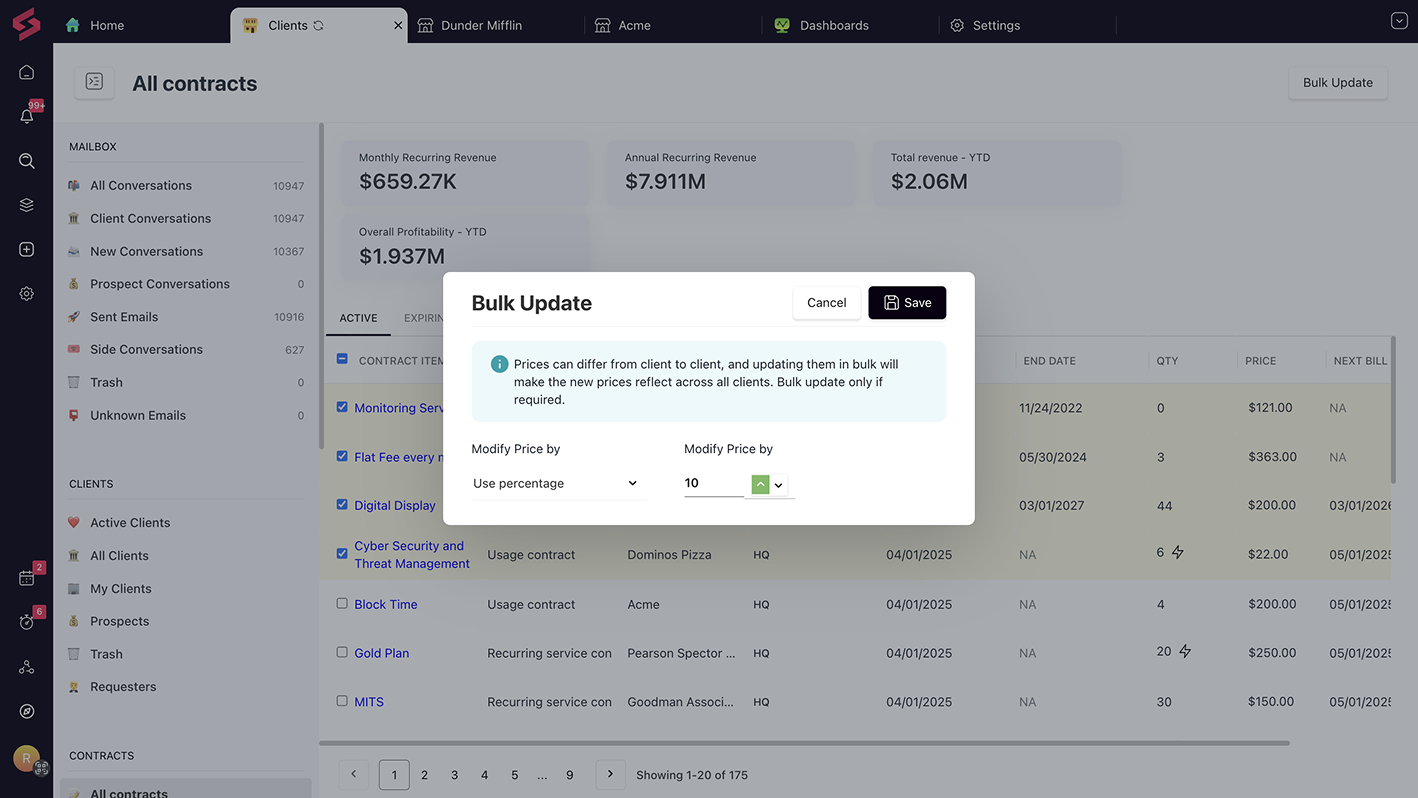The height and width of the screenshot is (798, 1418).
Task: Click the info icon in Bulk Update notice
Action: 499,364
